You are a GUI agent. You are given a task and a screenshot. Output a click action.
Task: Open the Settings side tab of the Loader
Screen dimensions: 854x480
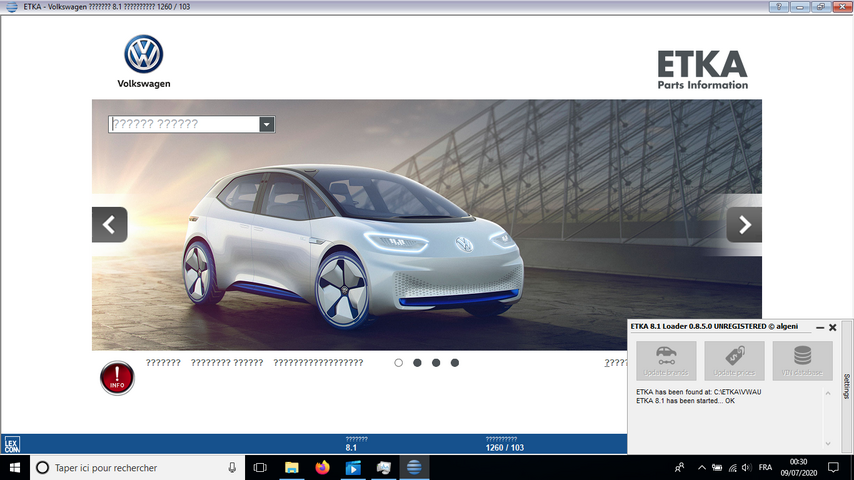pos(847,386)
